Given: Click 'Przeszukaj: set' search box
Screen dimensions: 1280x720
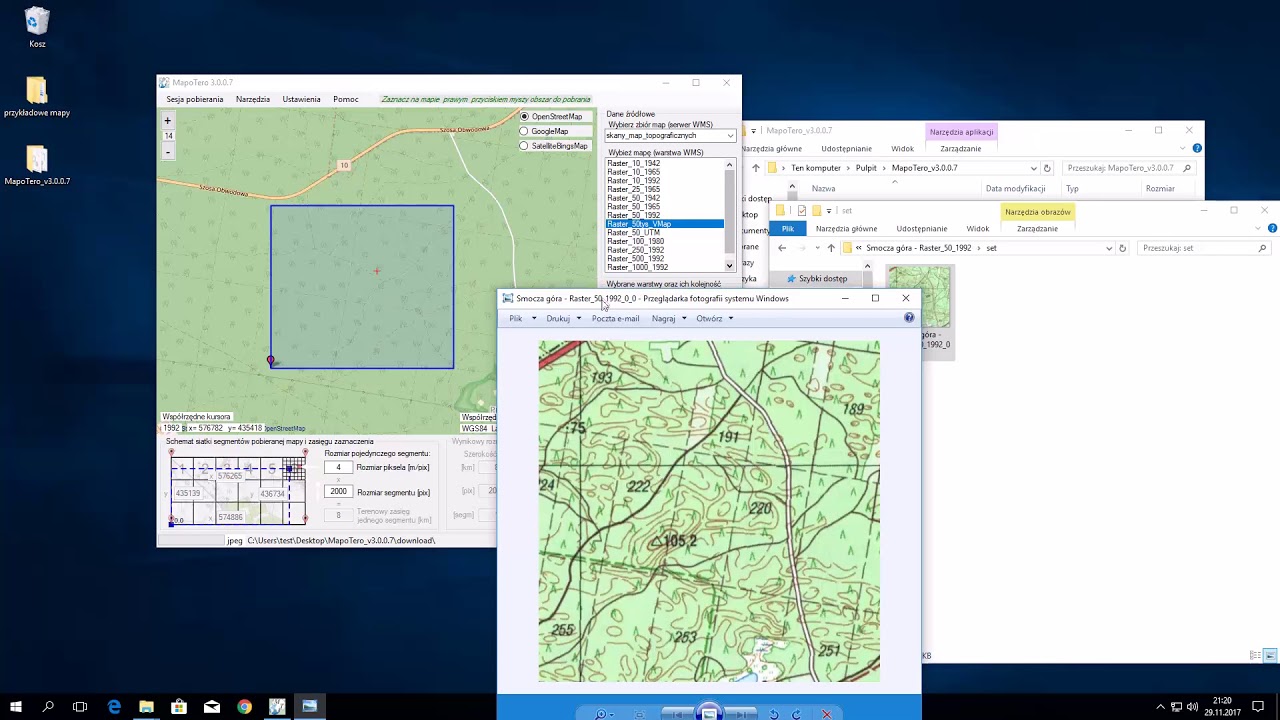Looking at the screenshot, I should point(1205,248).
